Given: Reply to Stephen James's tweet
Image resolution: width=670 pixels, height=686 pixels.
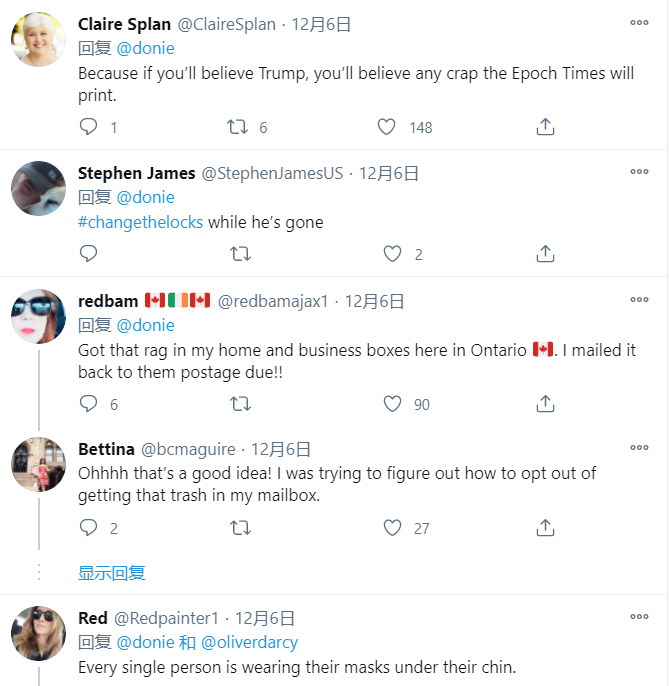Looking at the screenshot, I should point(89,254).
